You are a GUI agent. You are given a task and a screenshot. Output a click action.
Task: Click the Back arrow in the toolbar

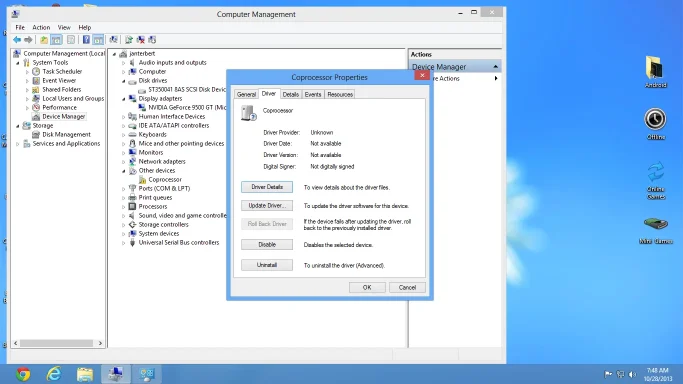coord(17,40)
